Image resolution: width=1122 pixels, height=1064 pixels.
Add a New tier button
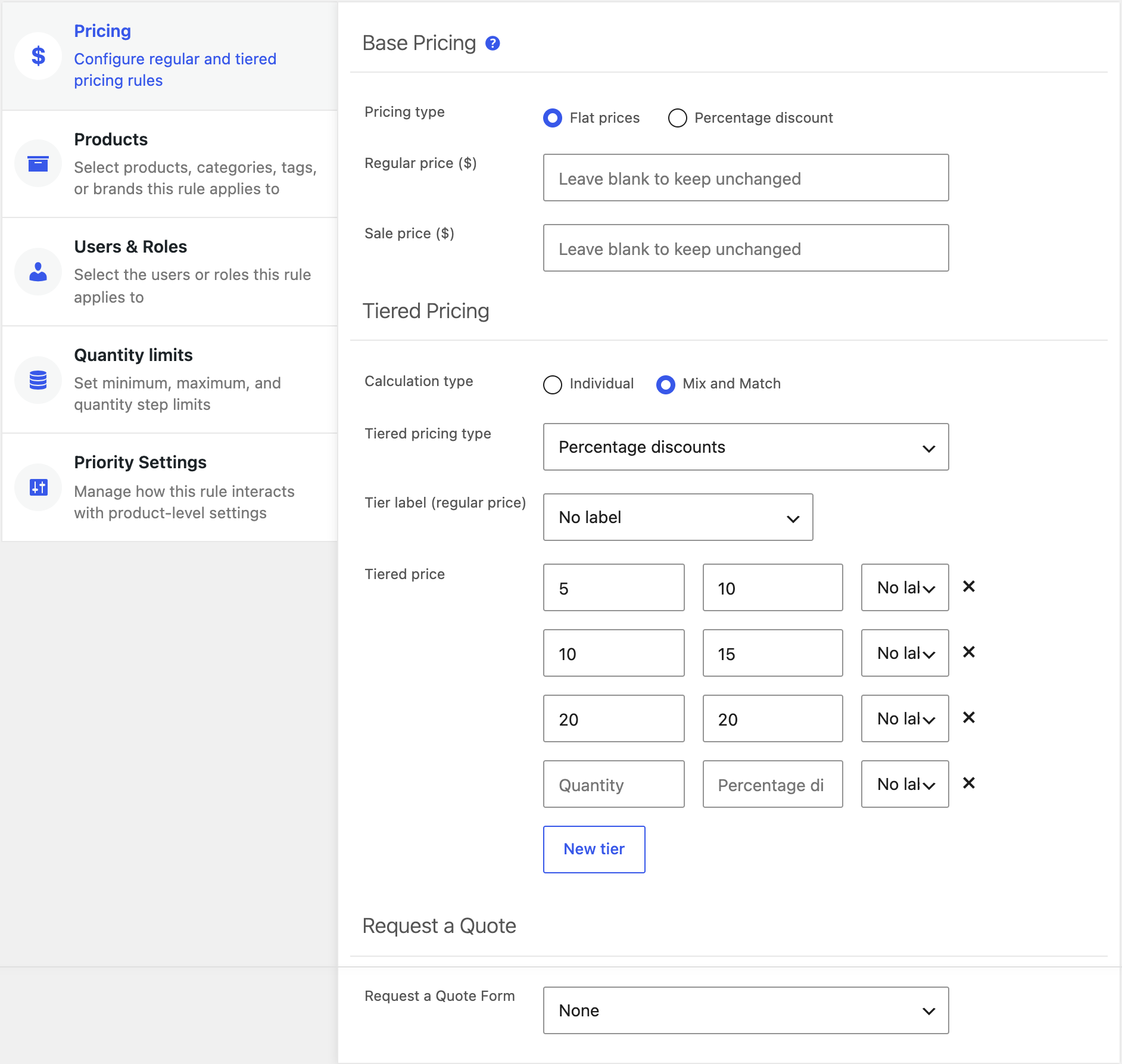594,850
